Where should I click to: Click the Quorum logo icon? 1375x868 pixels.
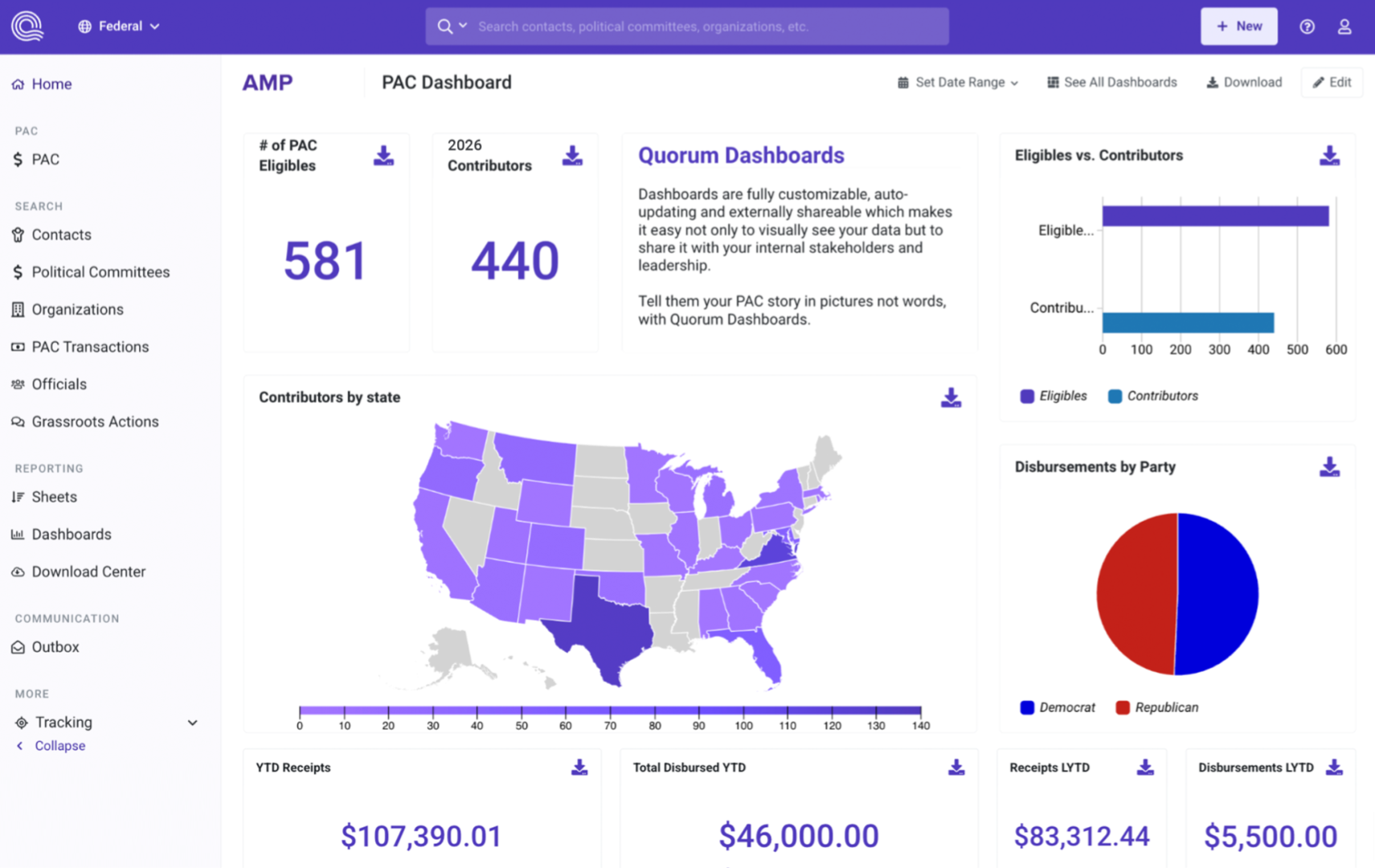27,26
